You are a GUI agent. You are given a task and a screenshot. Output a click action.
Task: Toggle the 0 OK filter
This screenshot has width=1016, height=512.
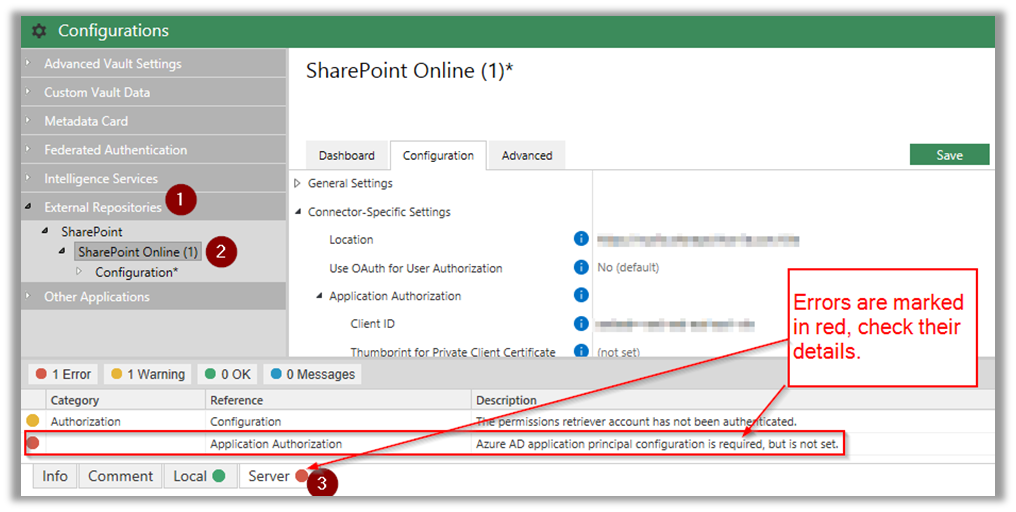[x=227, y=374]
